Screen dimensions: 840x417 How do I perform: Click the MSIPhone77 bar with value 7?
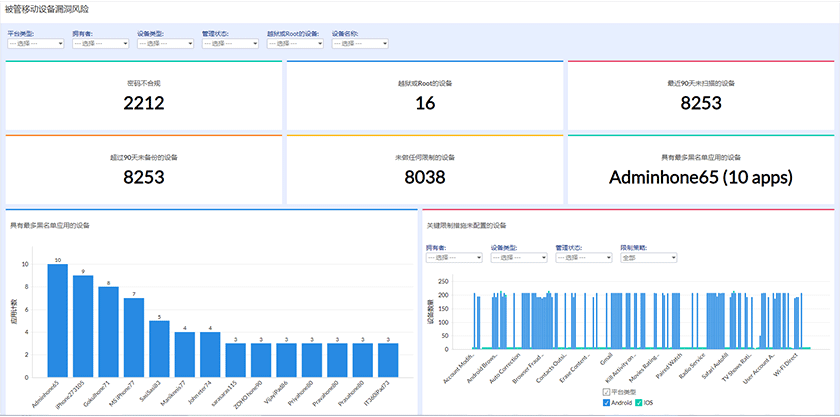pos(134,335)
